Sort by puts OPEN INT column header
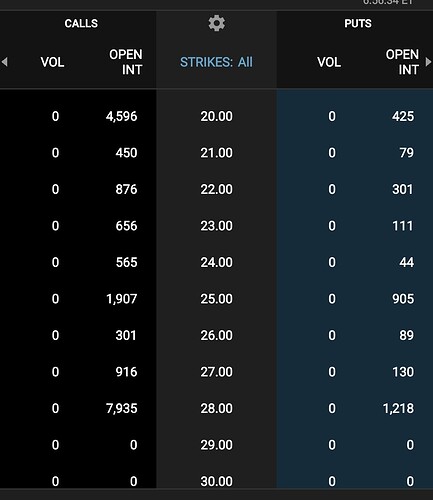This screenshot has width=433, height=500. (402, 62)
